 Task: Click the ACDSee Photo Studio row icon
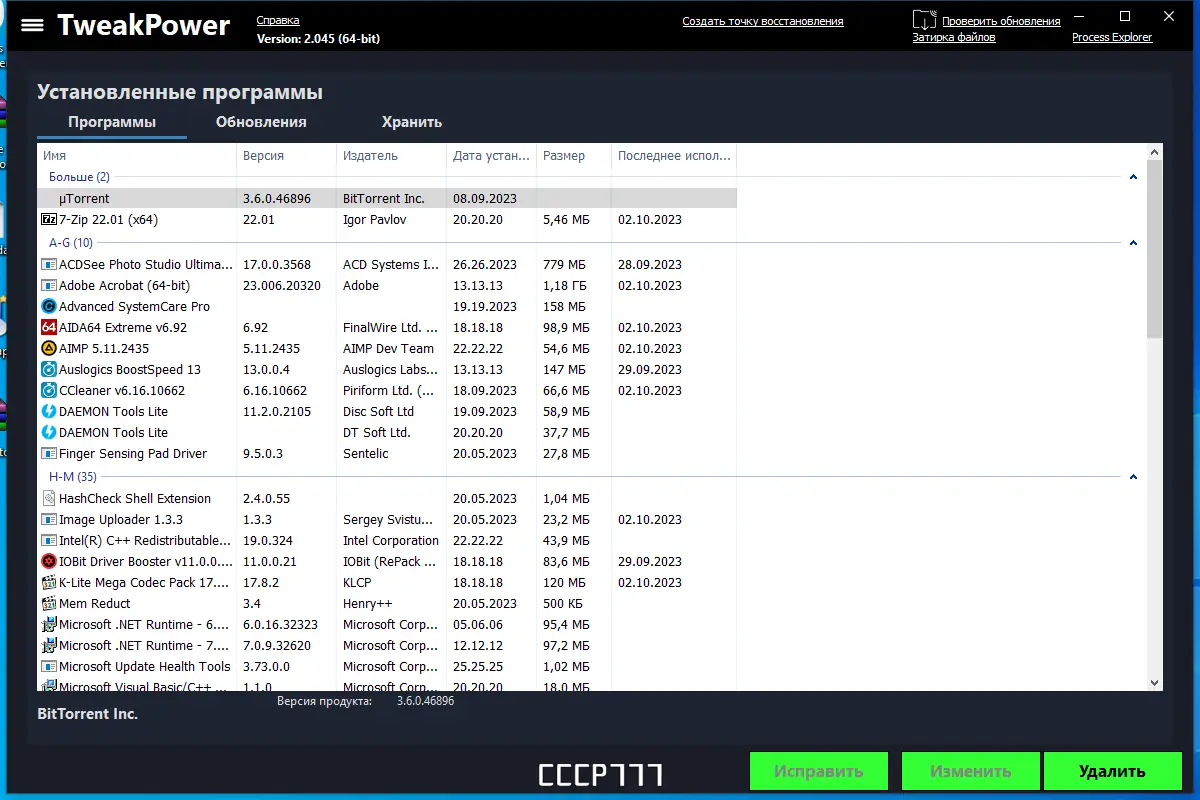click(49, 265)
